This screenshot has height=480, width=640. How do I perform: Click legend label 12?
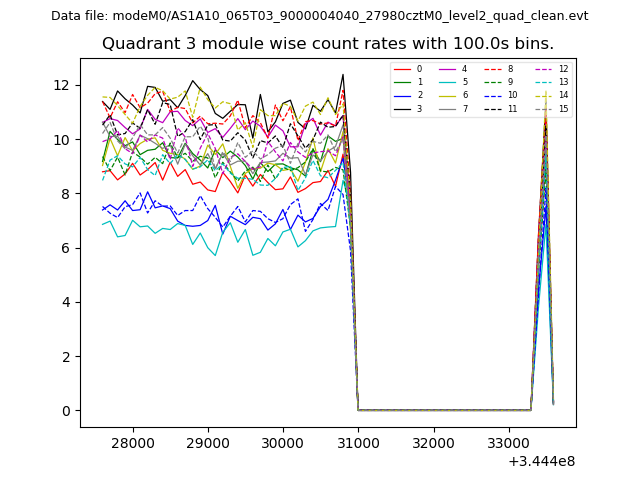tap(563, 69)
